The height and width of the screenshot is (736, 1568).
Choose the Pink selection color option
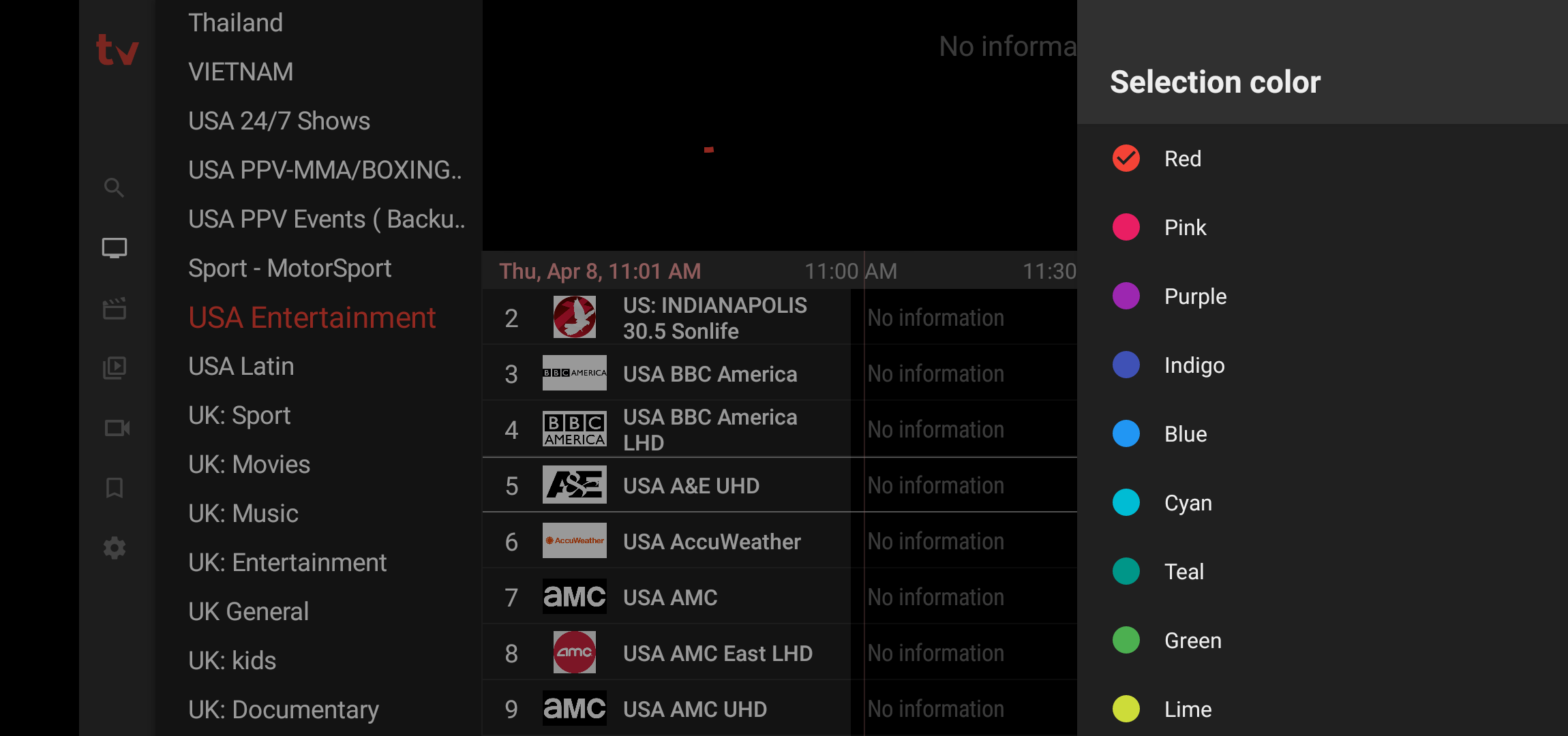tap(1323, 228)
